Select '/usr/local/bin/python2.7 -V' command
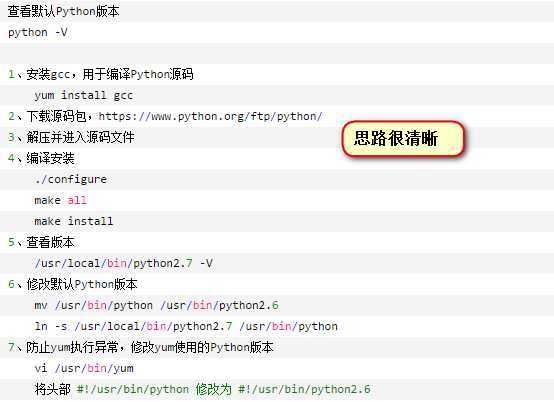Screen dimensions: 554x402 124,264
